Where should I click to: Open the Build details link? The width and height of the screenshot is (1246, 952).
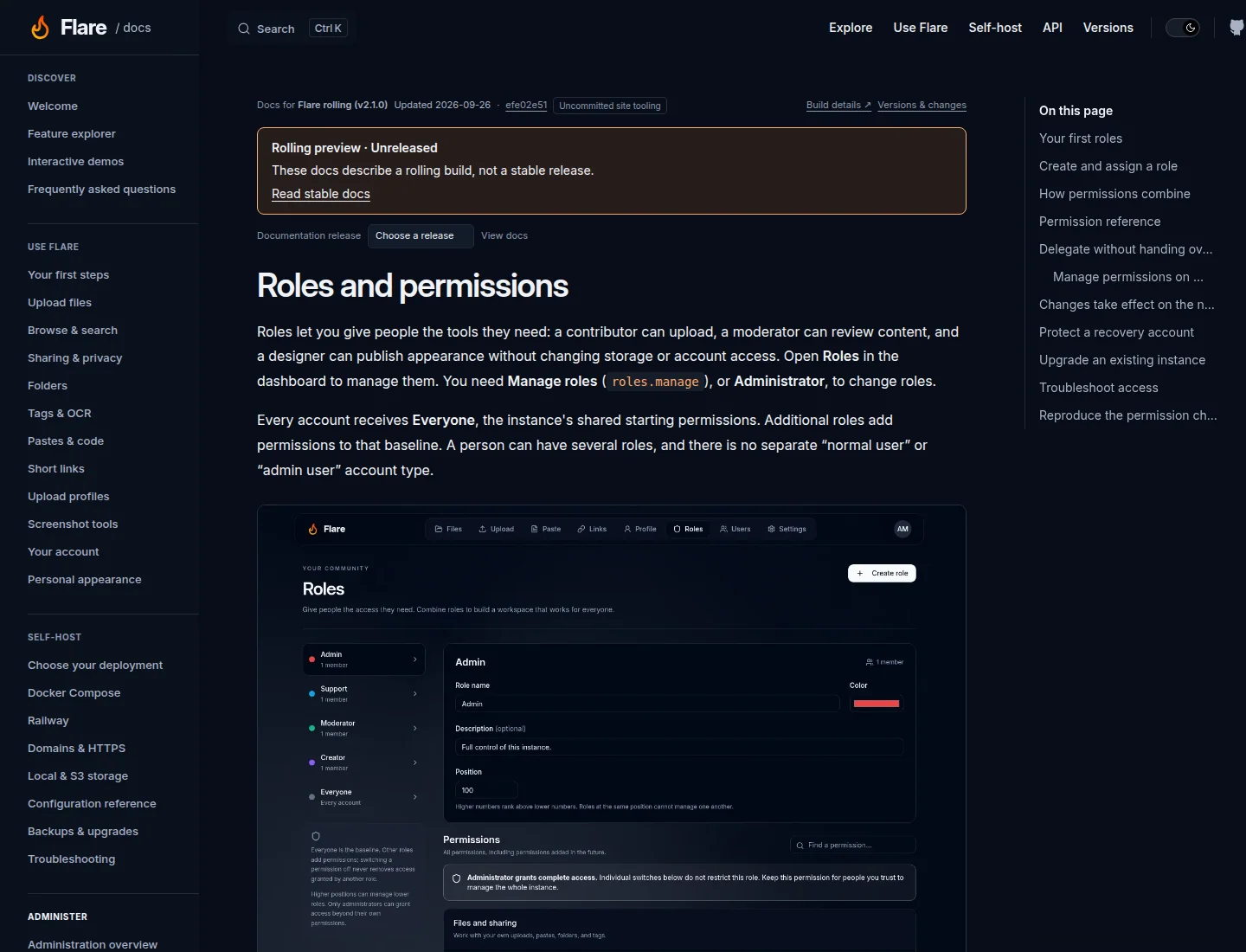838,106
